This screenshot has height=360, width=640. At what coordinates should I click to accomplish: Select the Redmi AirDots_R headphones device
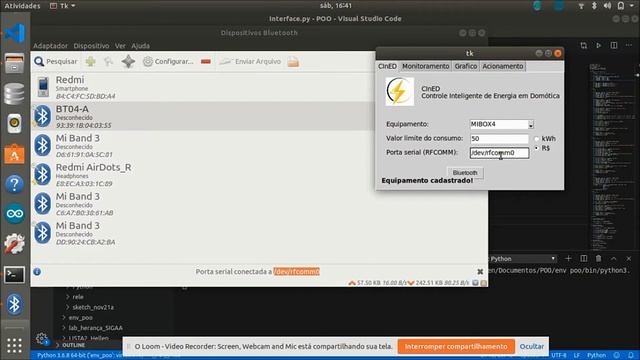click(x=203, y=175)
